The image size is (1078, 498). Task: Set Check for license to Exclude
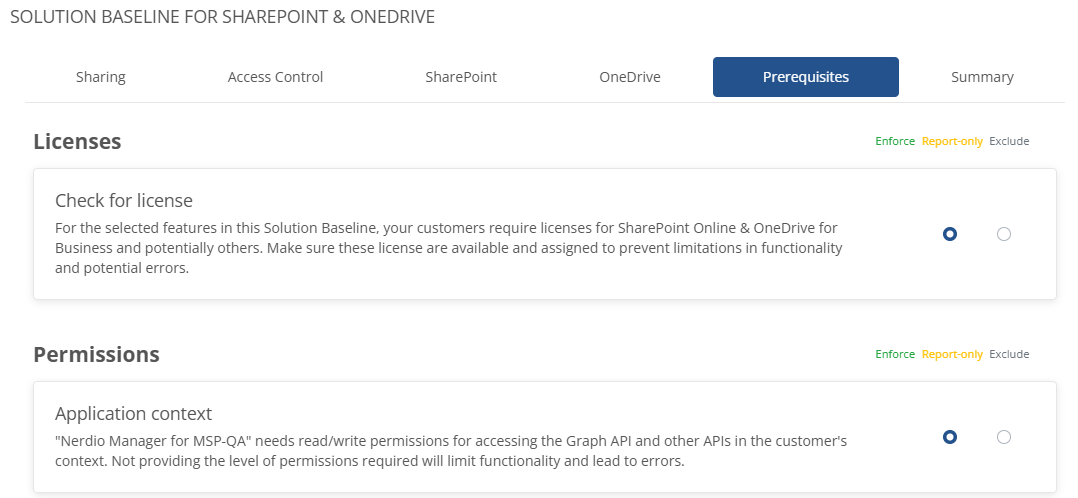pyautogui.click(x=1004, y=234)
